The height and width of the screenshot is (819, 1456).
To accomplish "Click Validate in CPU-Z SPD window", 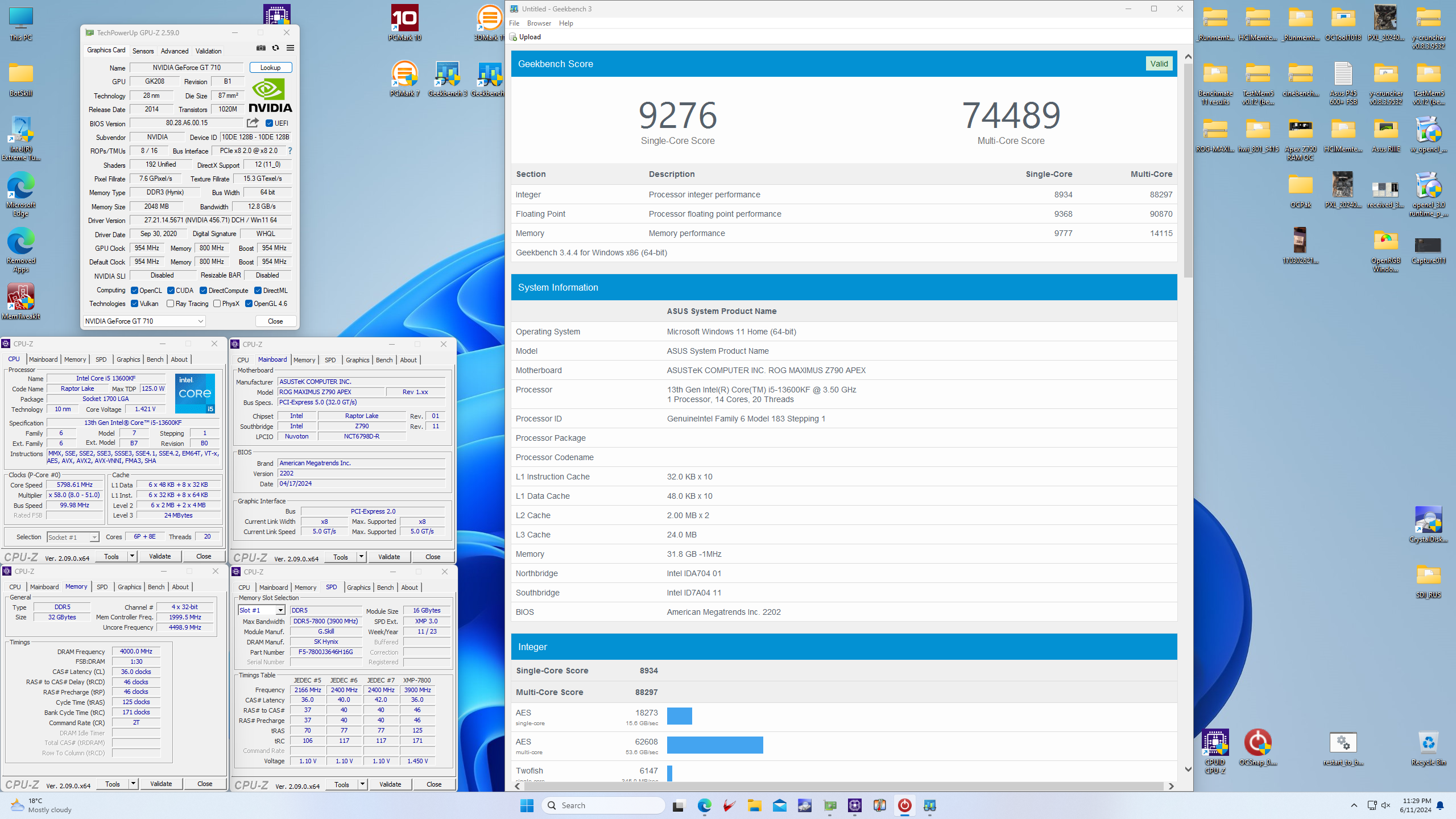I will point(390,784).
